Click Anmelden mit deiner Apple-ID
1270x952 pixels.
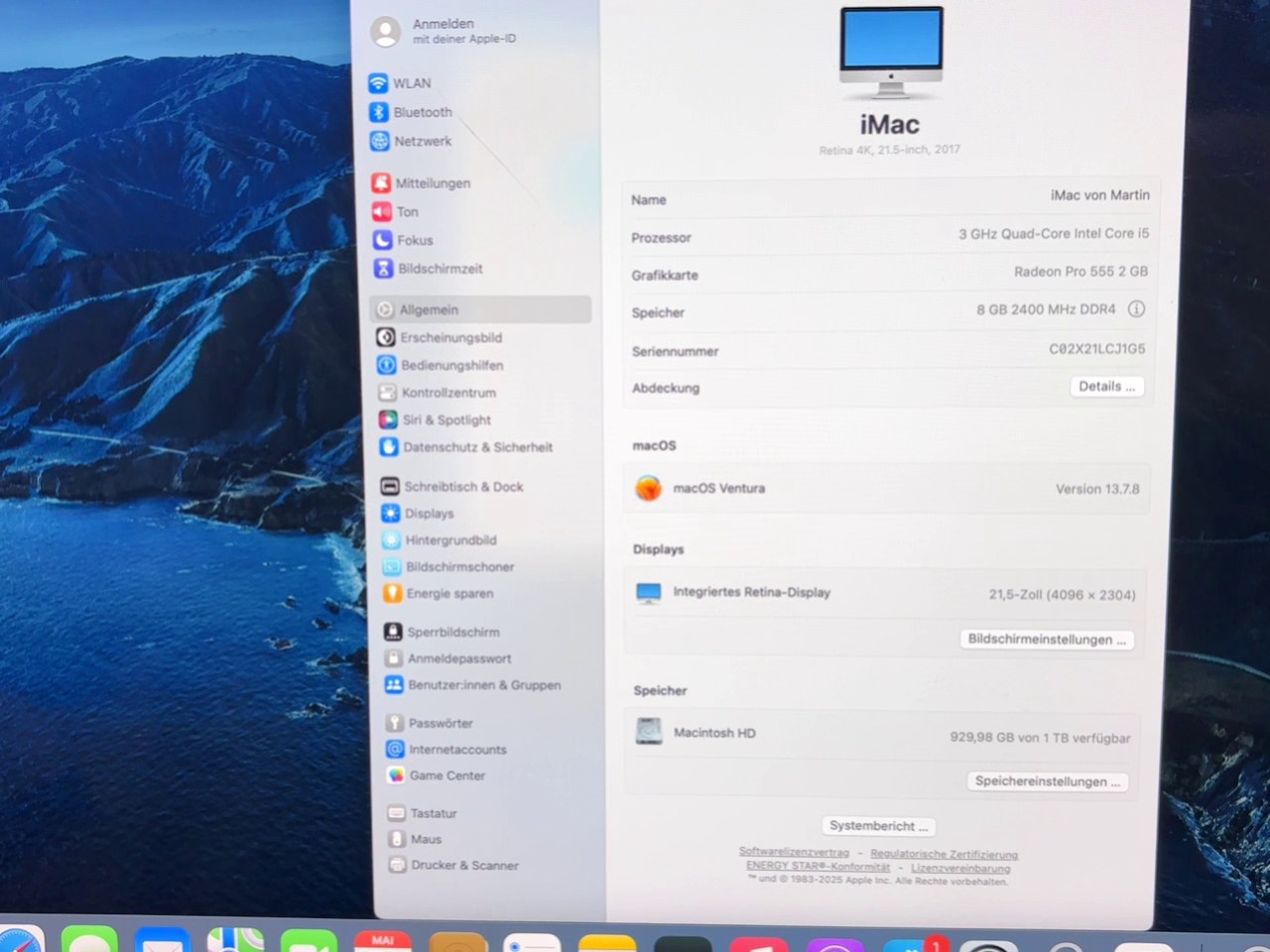(463, 31)
